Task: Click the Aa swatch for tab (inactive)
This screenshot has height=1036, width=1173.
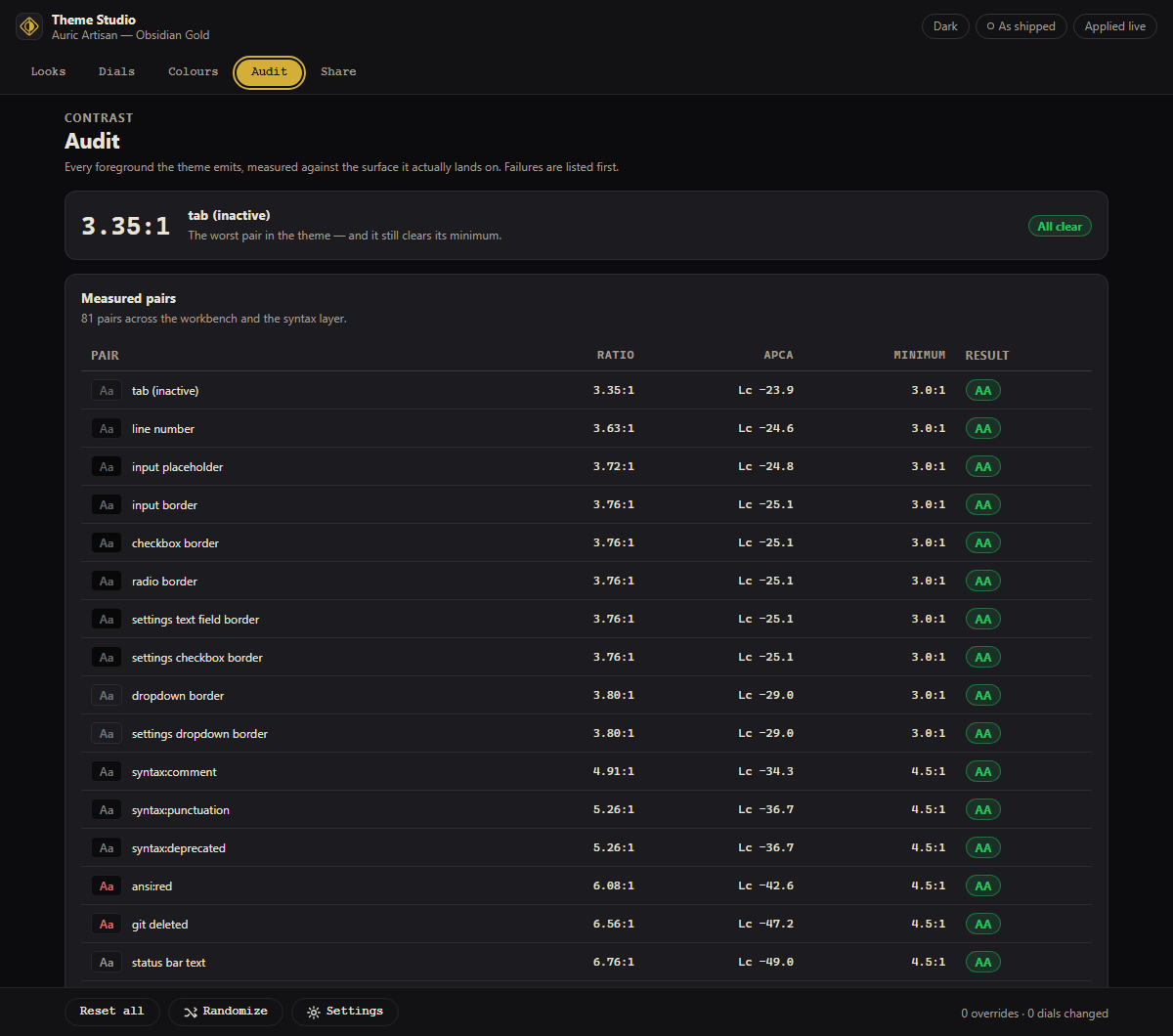Action: click(107, 390)
